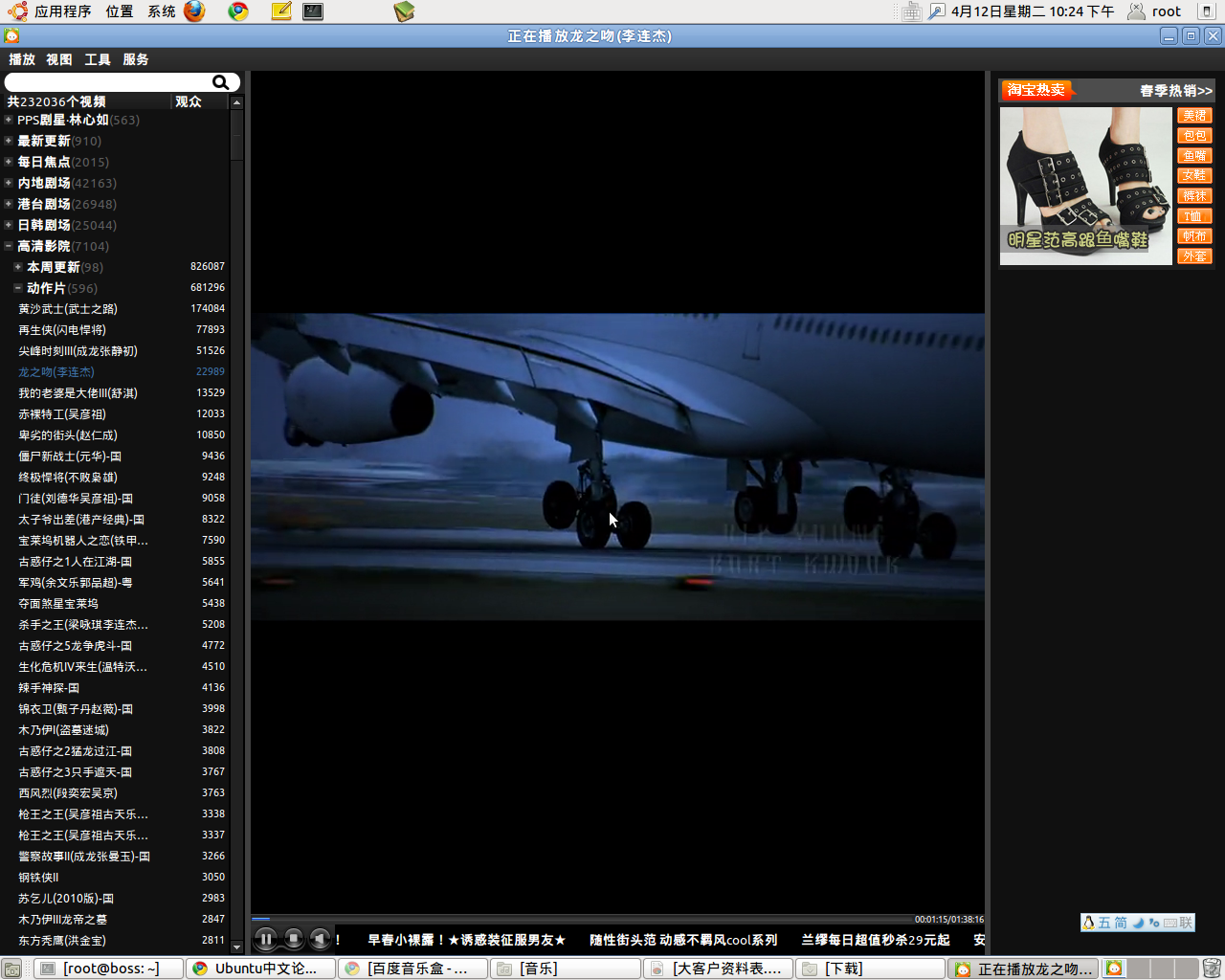Click the 春季热销>> link

(1176, 91)
